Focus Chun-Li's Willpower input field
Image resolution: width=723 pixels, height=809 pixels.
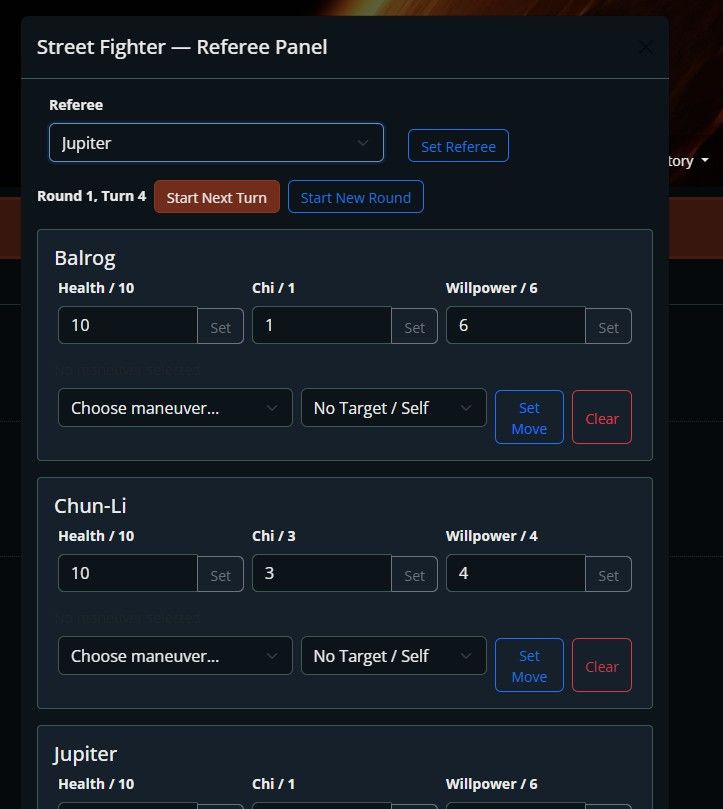point(516,573)
